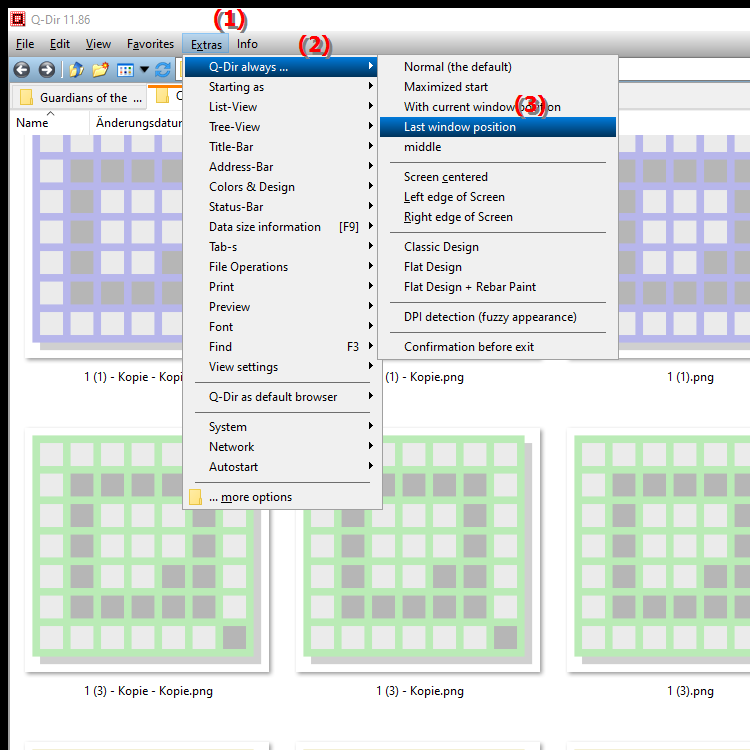Expand the Title-Bar submenu

click(x=281, y=147)
